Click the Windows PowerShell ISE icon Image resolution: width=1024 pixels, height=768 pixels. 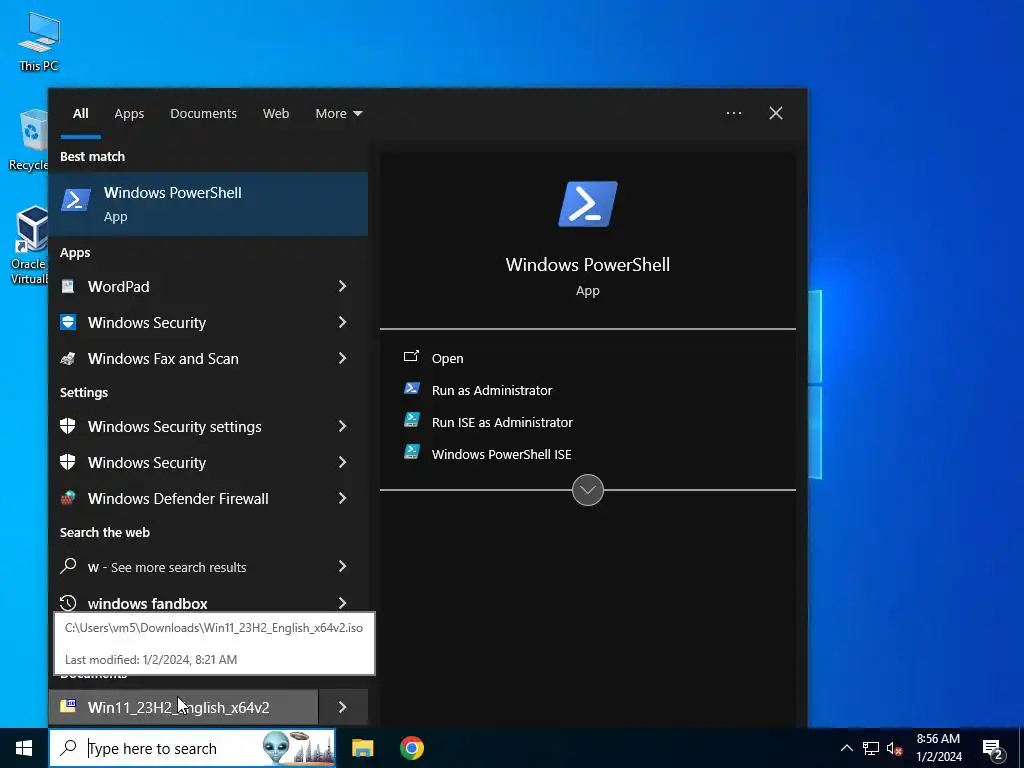click(x=411, y=452)
